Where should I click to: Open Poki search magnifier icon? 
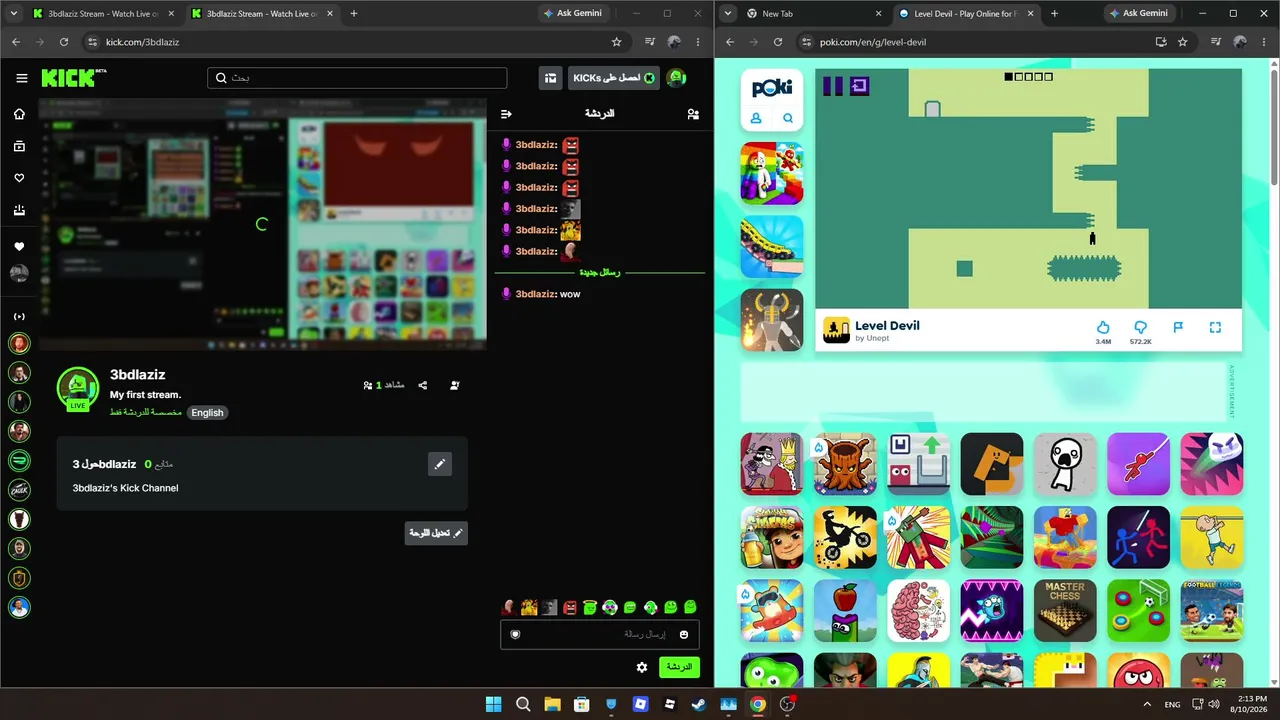coord(788,118)
